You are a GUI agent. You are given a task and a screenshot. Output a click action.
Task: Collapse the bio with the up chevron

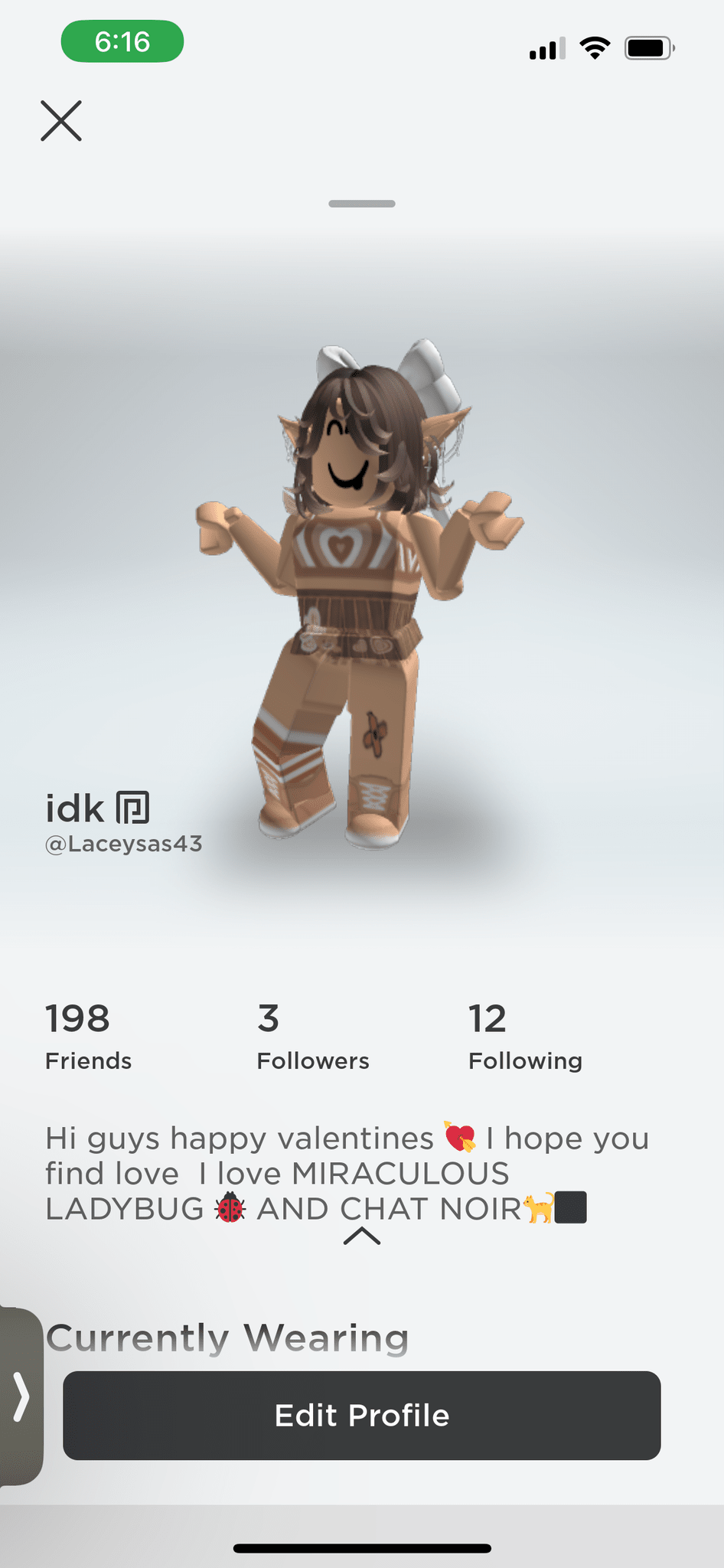[x=362, y=1236]
